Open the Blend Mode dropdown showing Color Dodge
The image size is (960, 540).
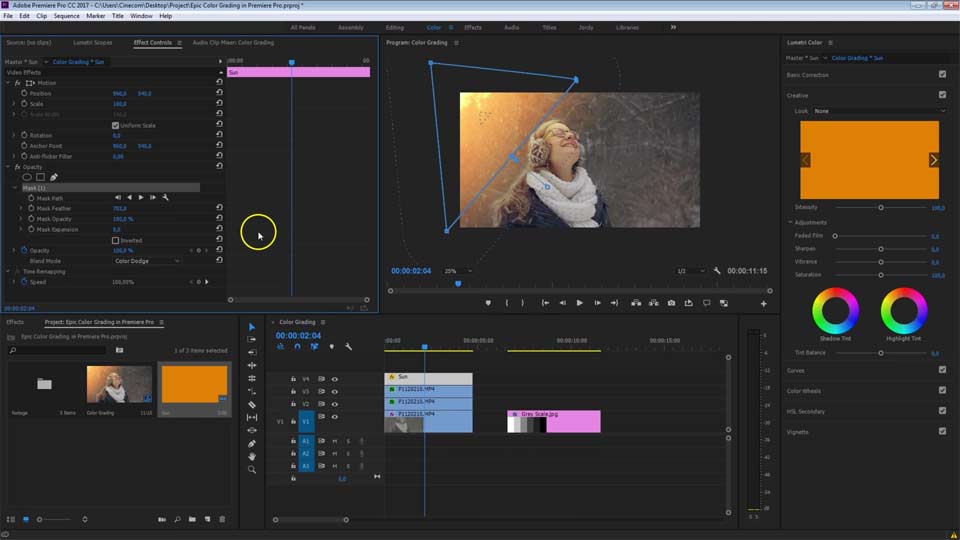pyautogui.click(x=147, y=261)
